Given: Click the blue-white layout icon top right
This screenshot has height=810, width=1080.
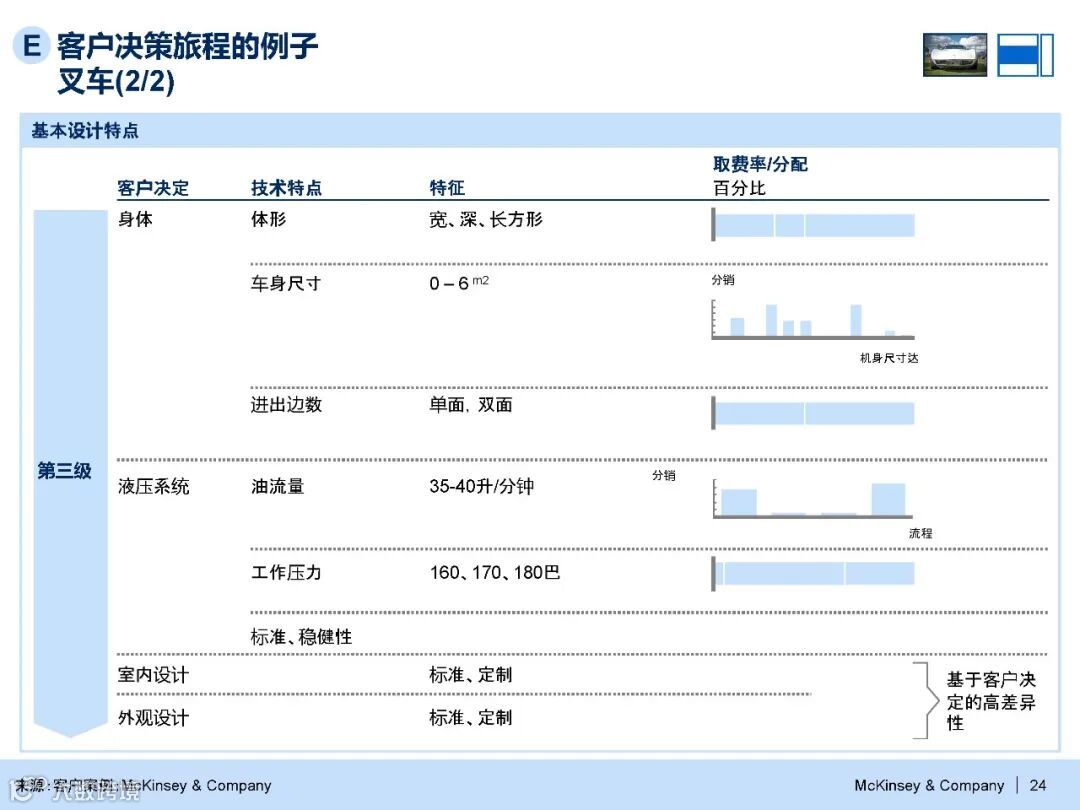Looking at the screenshot, I should [x=1026, y=55].
